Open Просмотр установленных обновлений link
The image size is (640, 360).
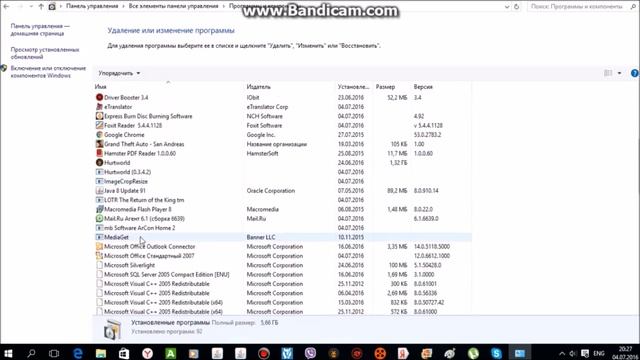tap(45, 53)
